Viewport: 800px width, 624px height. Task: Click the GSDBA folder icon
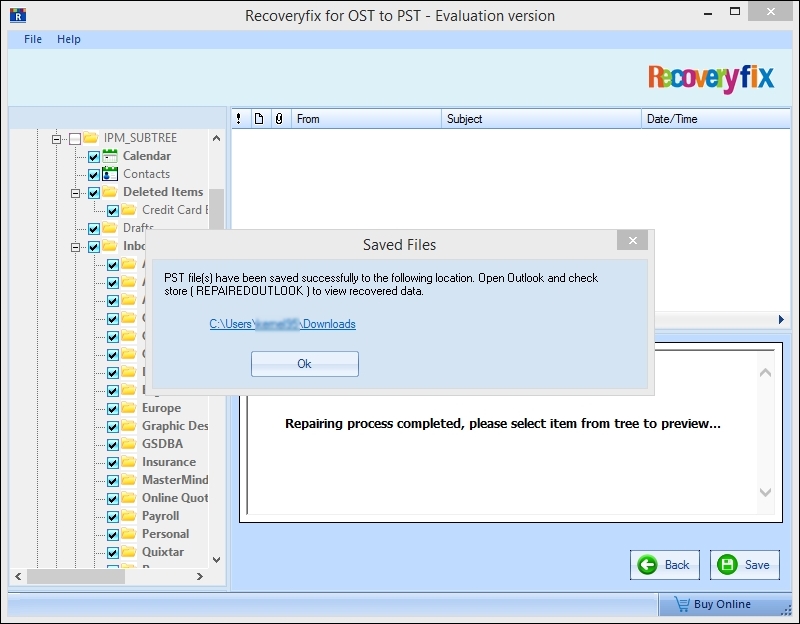point(129,443)
